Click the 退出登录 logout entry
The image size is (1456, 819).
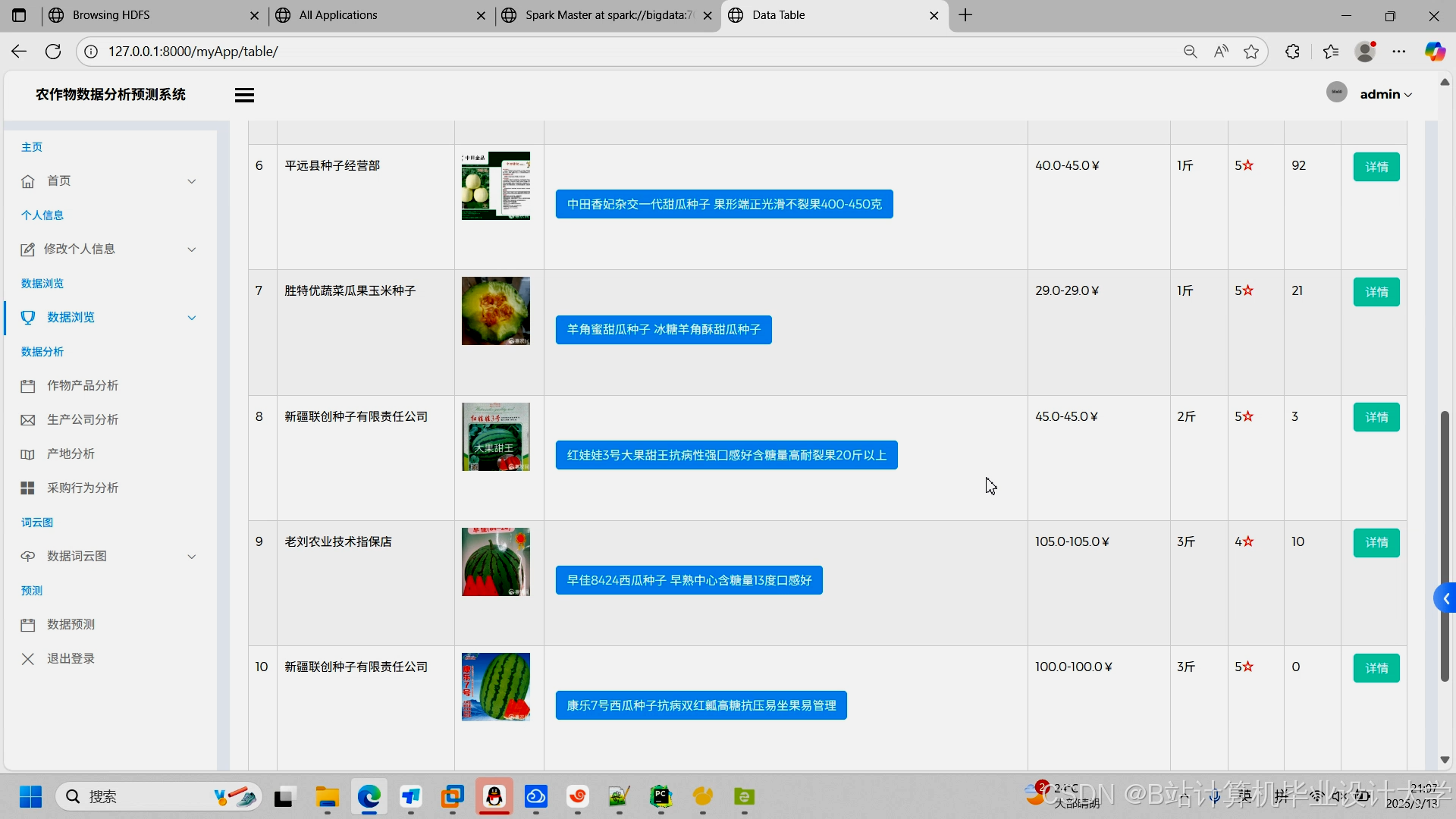coord(72,658)
